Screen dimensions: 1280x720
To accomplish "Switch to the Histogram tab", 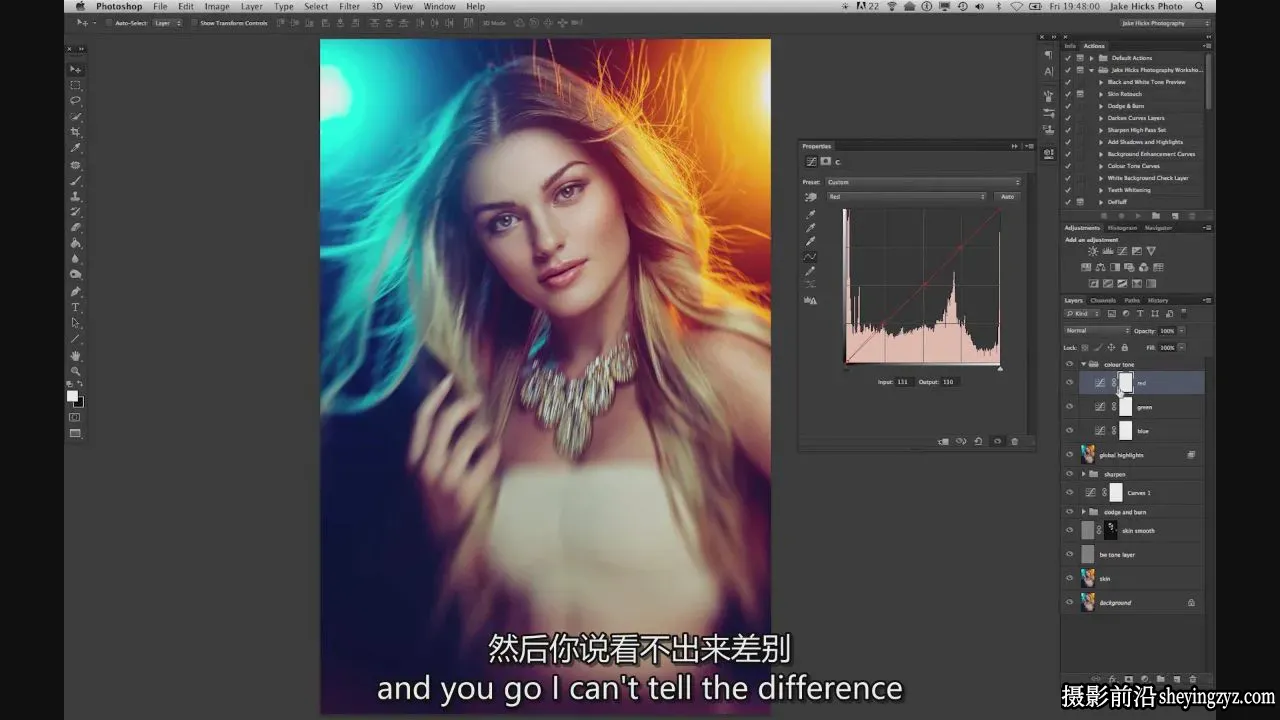I will pos(1122,228).
